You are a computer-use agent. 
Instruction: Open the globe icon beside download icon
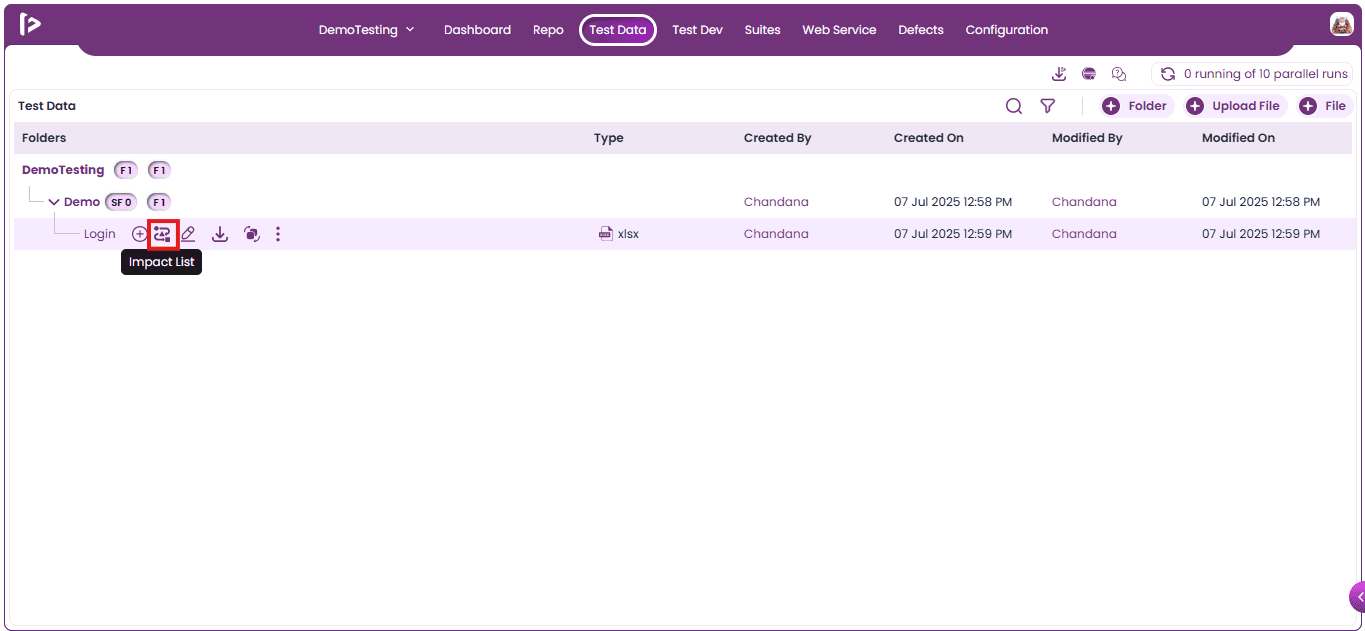[x=1089, y=74]
